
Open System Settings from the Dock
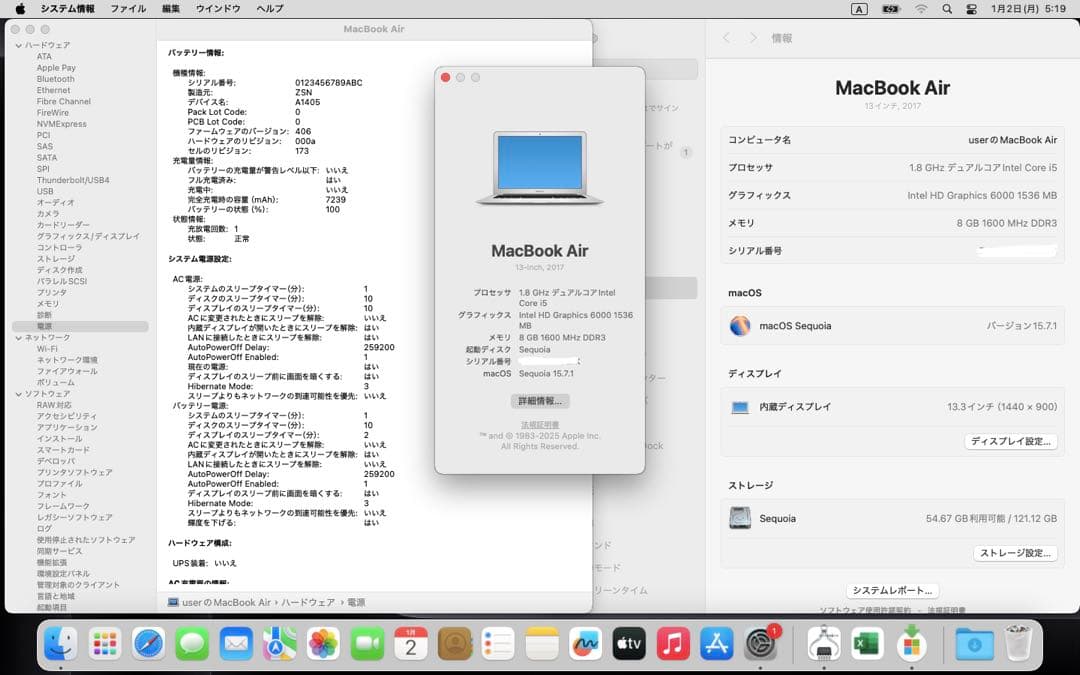click(x=758, y=645)
